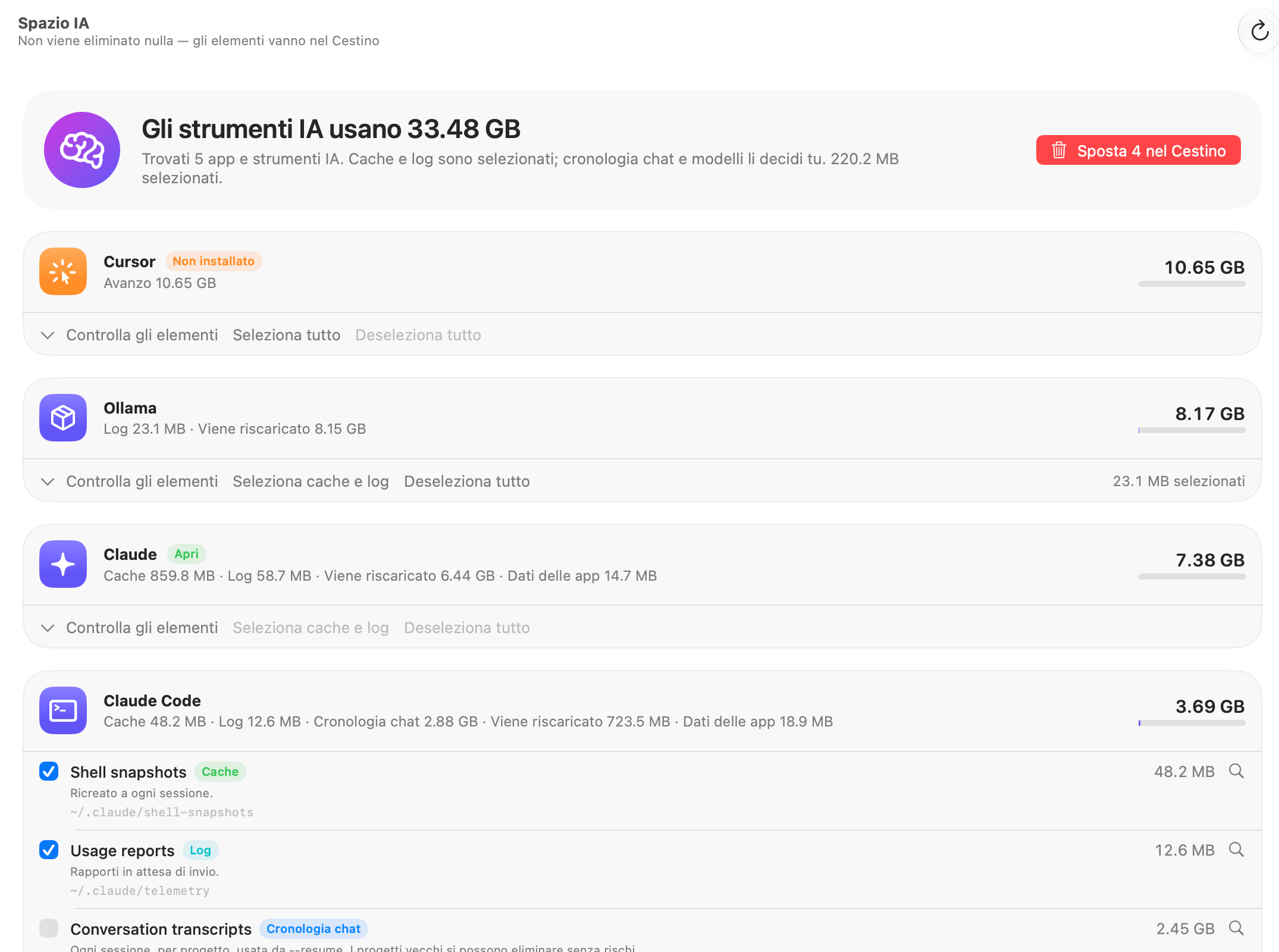The width and height of the screenshot is (1279, 952).
Task: Click the Cursor 10.65 GB usage bar
Action: 1192,284
